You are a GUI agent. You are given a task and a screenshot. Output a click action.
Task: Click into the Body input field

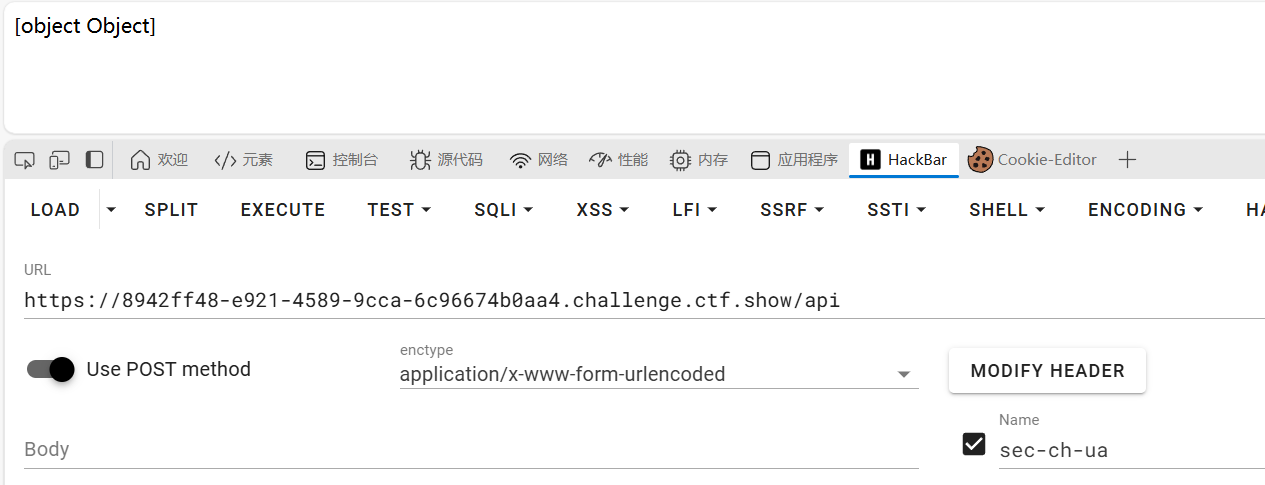point(471,449)
